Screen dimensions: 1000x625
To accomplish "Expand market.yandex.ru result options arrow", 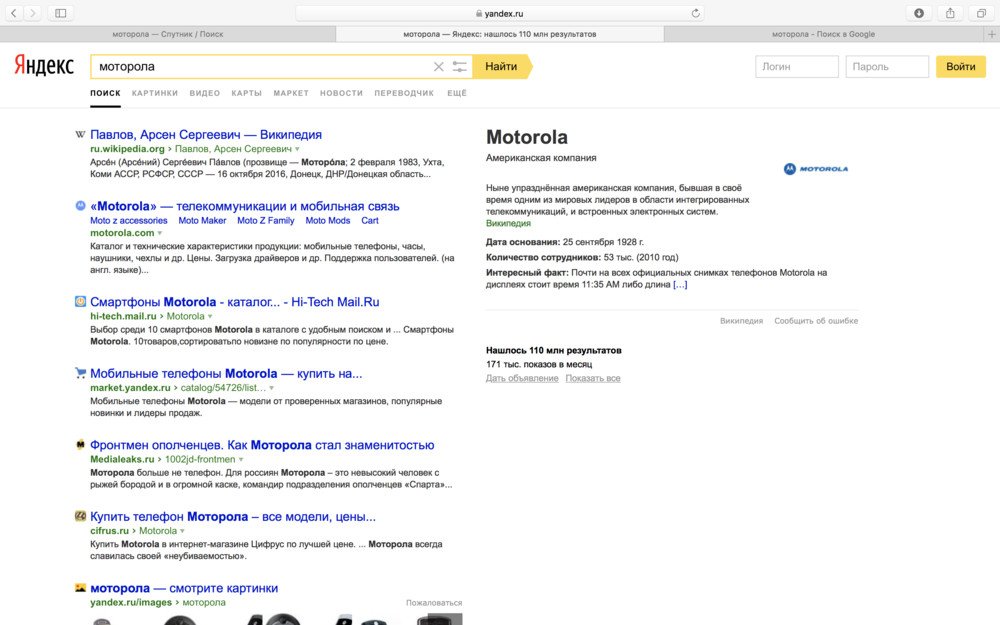I will pyautogui.click(x=271, y=388).
